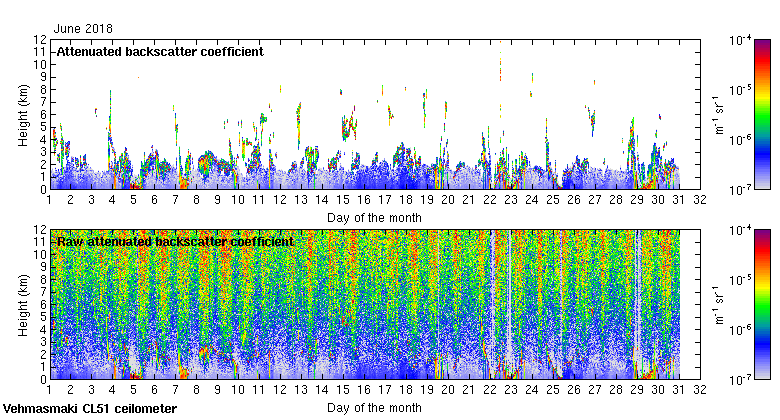Screen dimensions: 780x420
Task: Click day 31 tick label on bottom plot
Action: pos(679,390)
